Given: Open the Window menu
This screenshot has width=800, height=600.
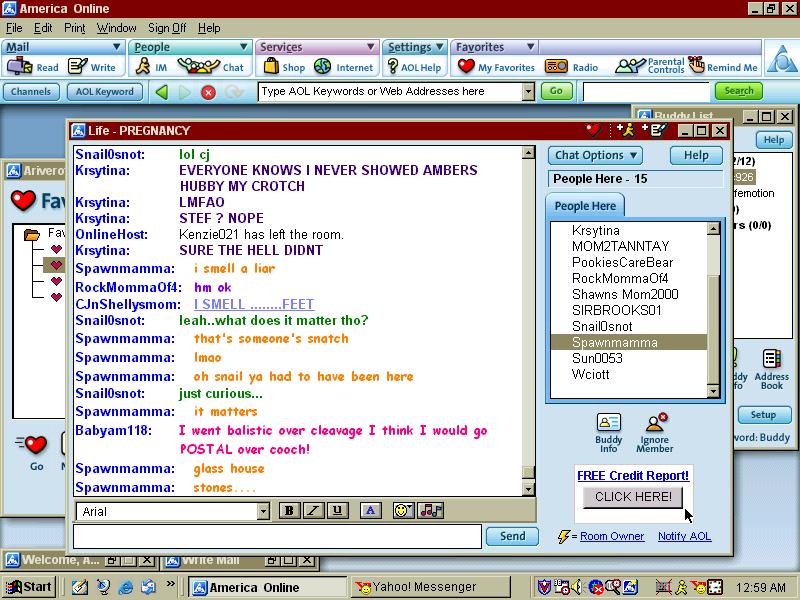Looking at the screenshot, I should (x=116, y=28).
